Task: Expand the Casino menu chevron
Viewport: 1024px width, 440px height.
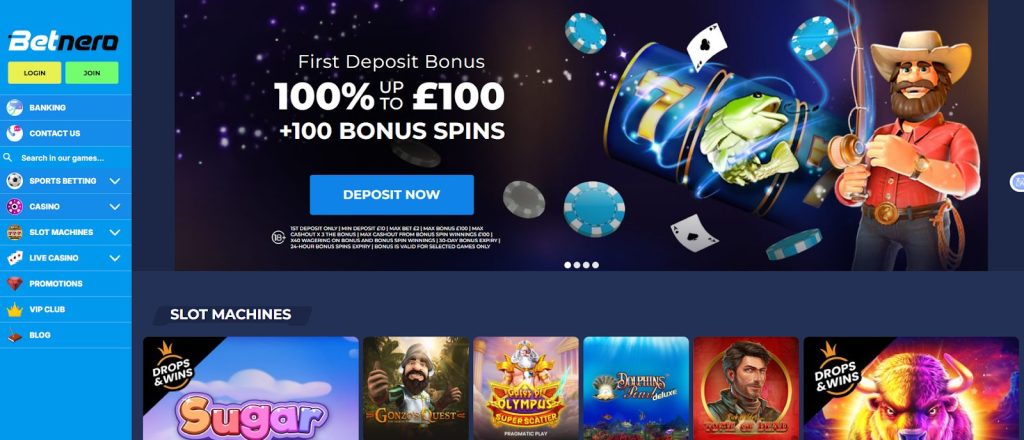Action: pos(115,206)
